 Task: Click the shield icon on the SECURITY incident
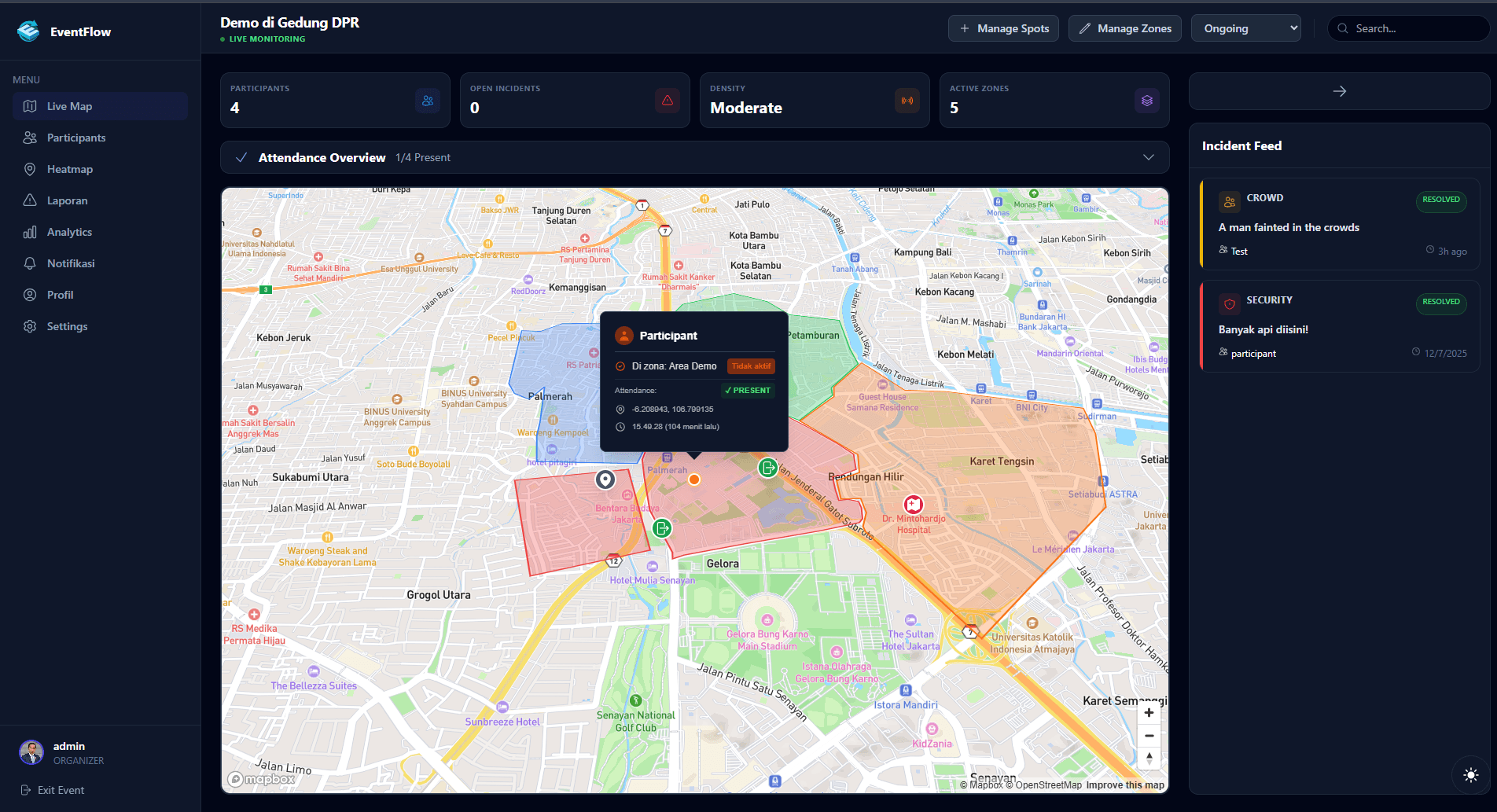coord(1229,303)
